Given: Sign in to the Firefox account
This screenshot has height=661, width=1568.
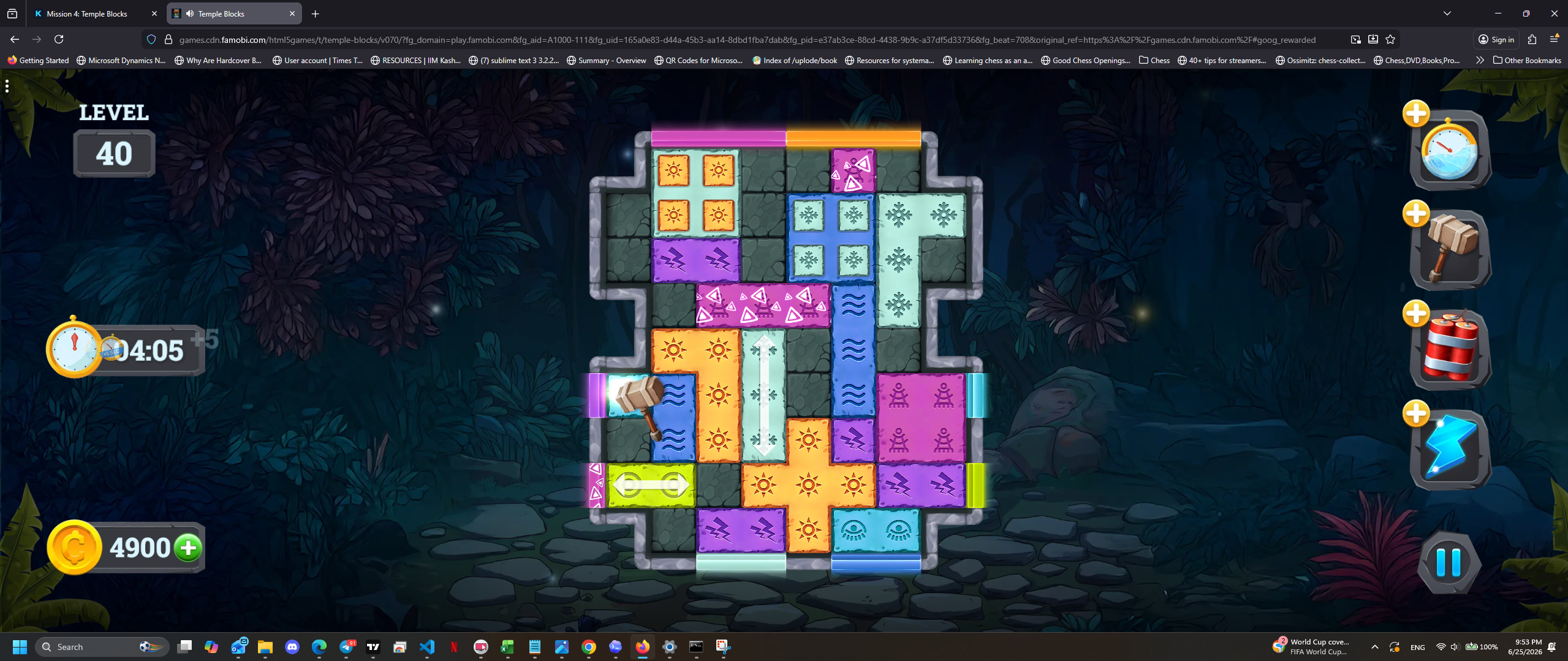Looking at the screenshot, I should coord(1496,39).
